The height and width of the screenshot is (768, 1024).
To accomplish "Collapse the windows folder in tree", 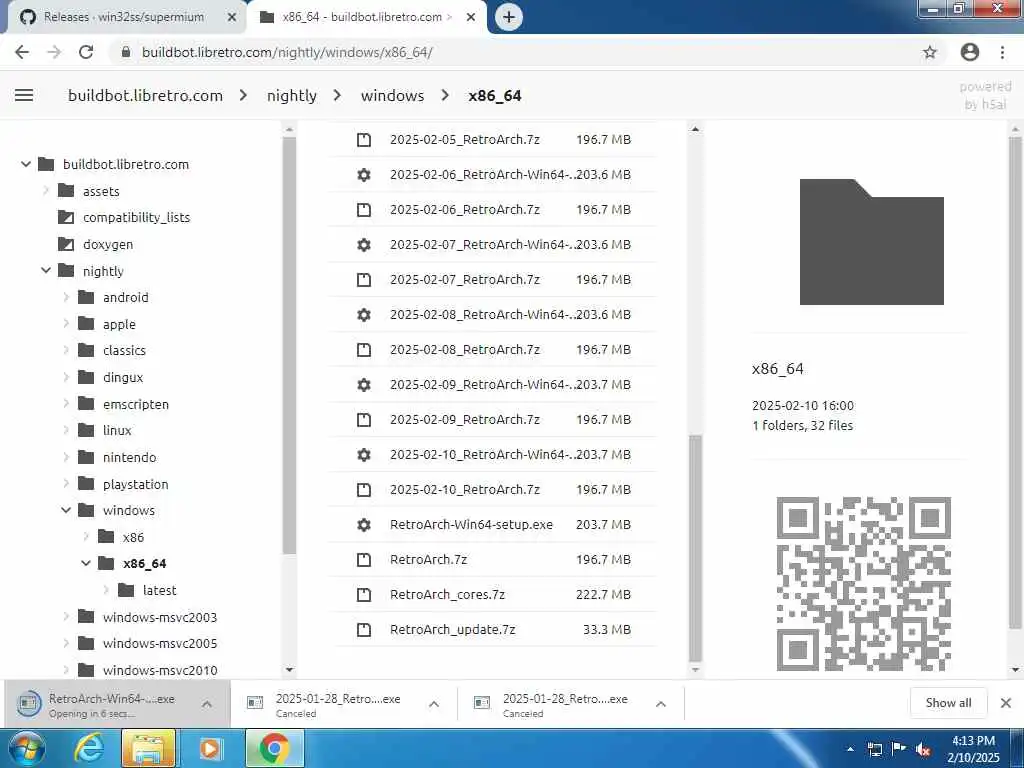I will click(66, 510).
